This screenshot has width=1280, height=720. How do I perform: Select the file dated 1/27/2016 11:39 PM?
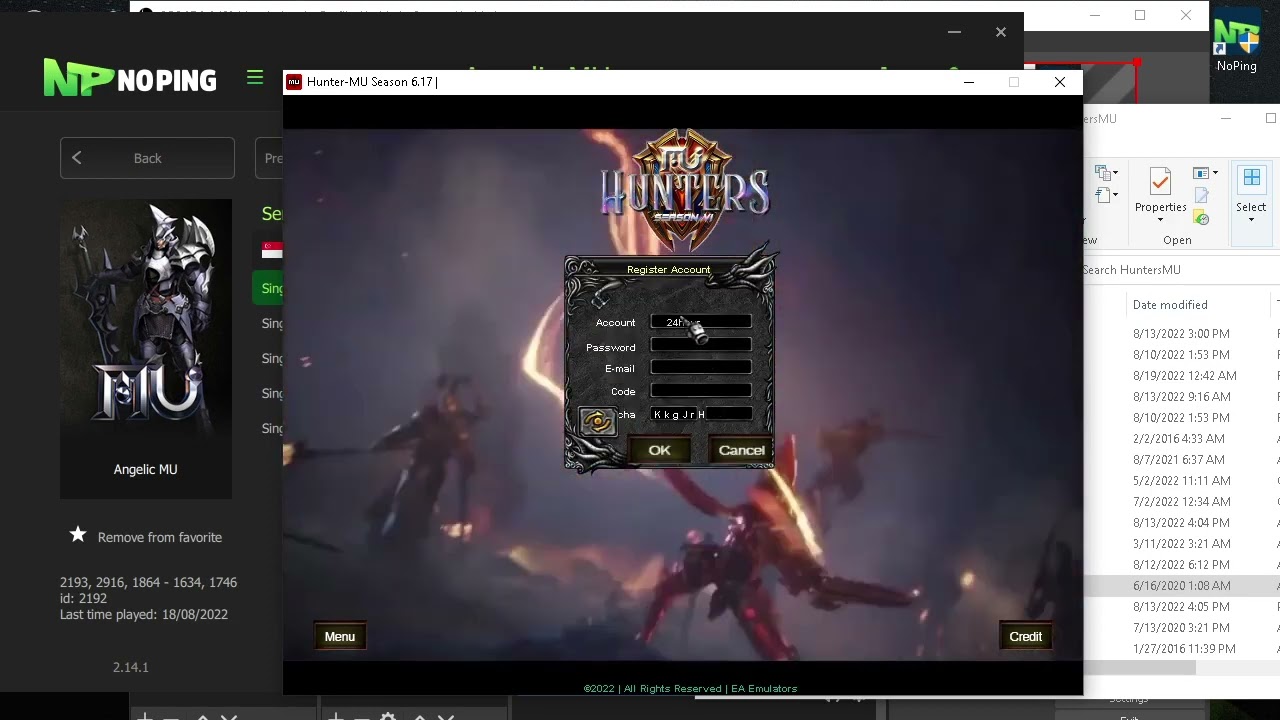click(1184, 649)
